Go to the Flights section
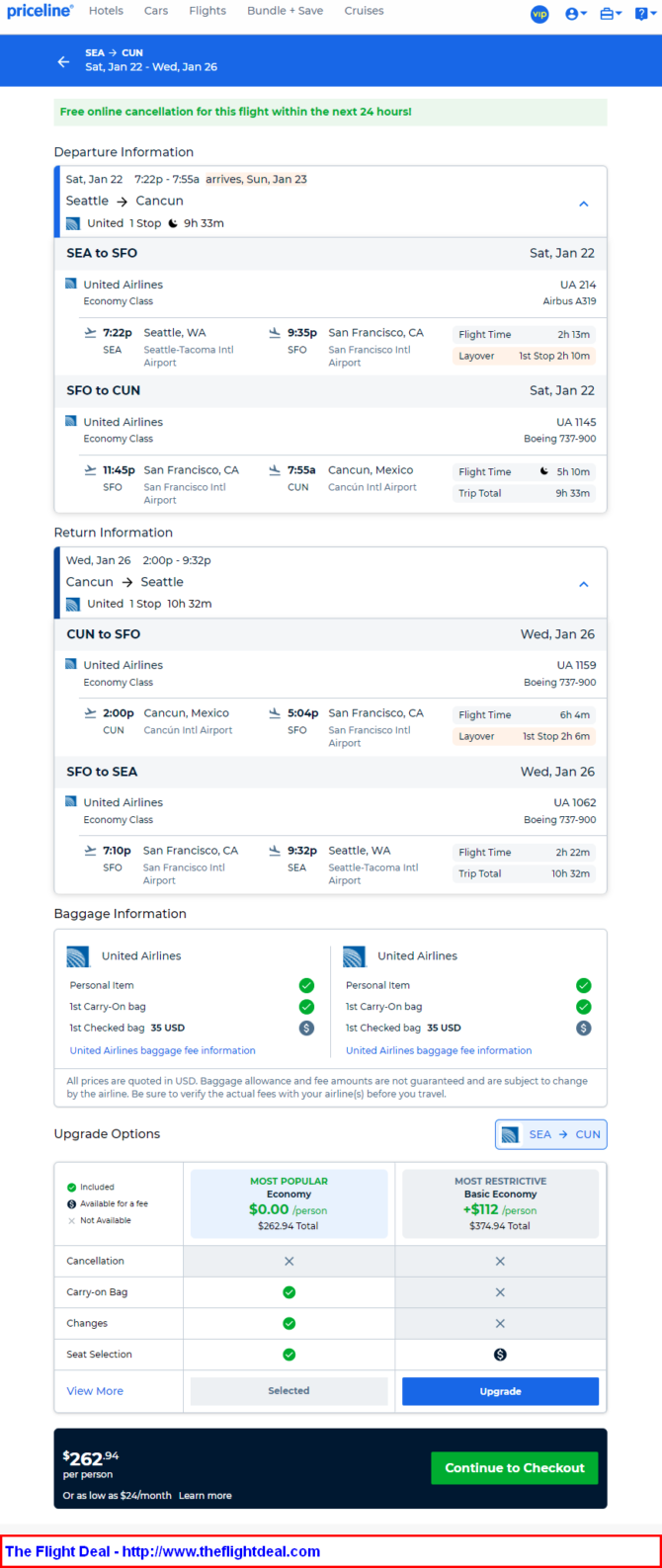Screen dimensions: 662x1568 (x=207, y=11)
